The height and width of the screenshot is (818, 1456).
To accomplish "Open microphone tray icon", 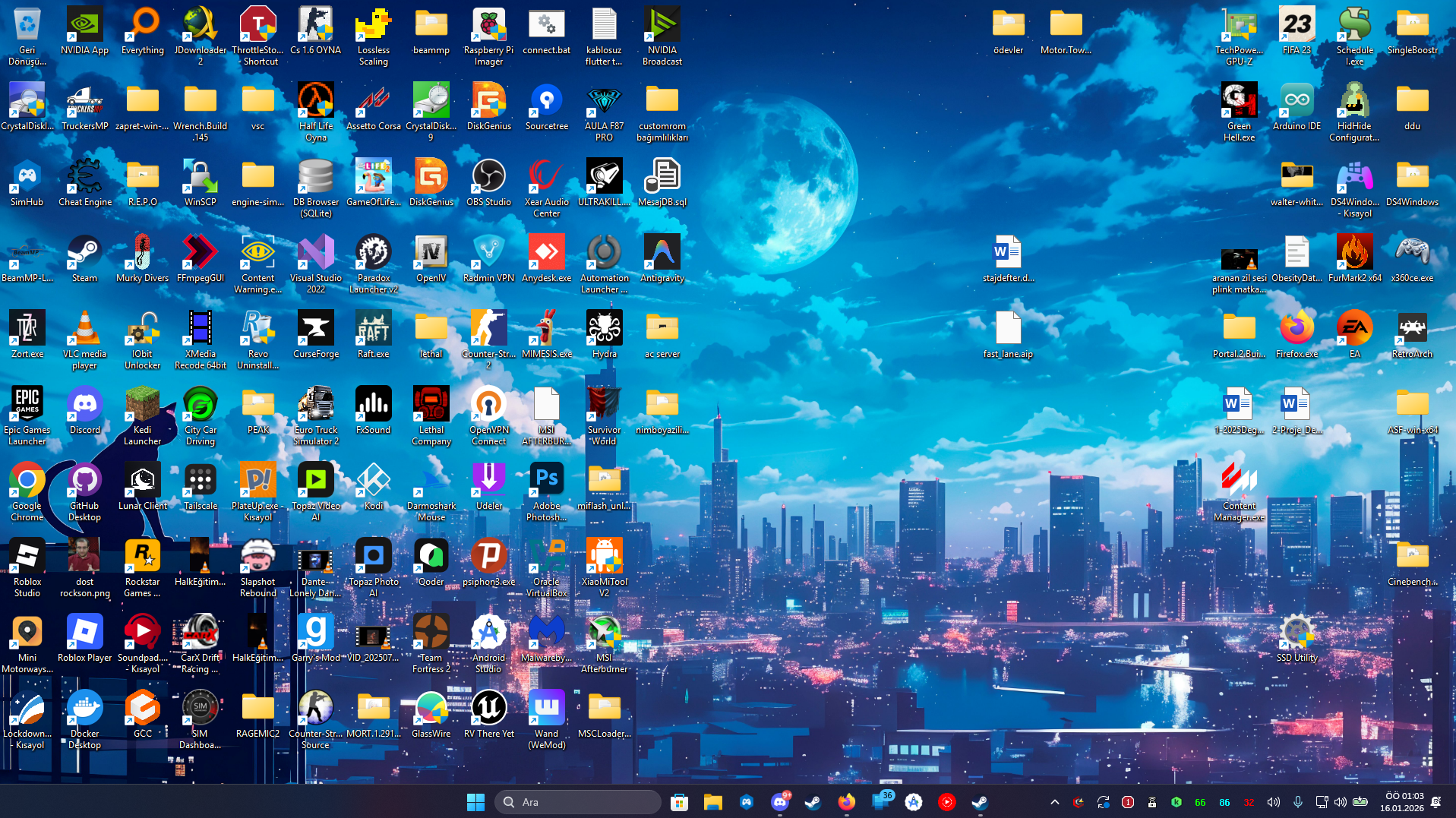I will [x=1297, y=802].
